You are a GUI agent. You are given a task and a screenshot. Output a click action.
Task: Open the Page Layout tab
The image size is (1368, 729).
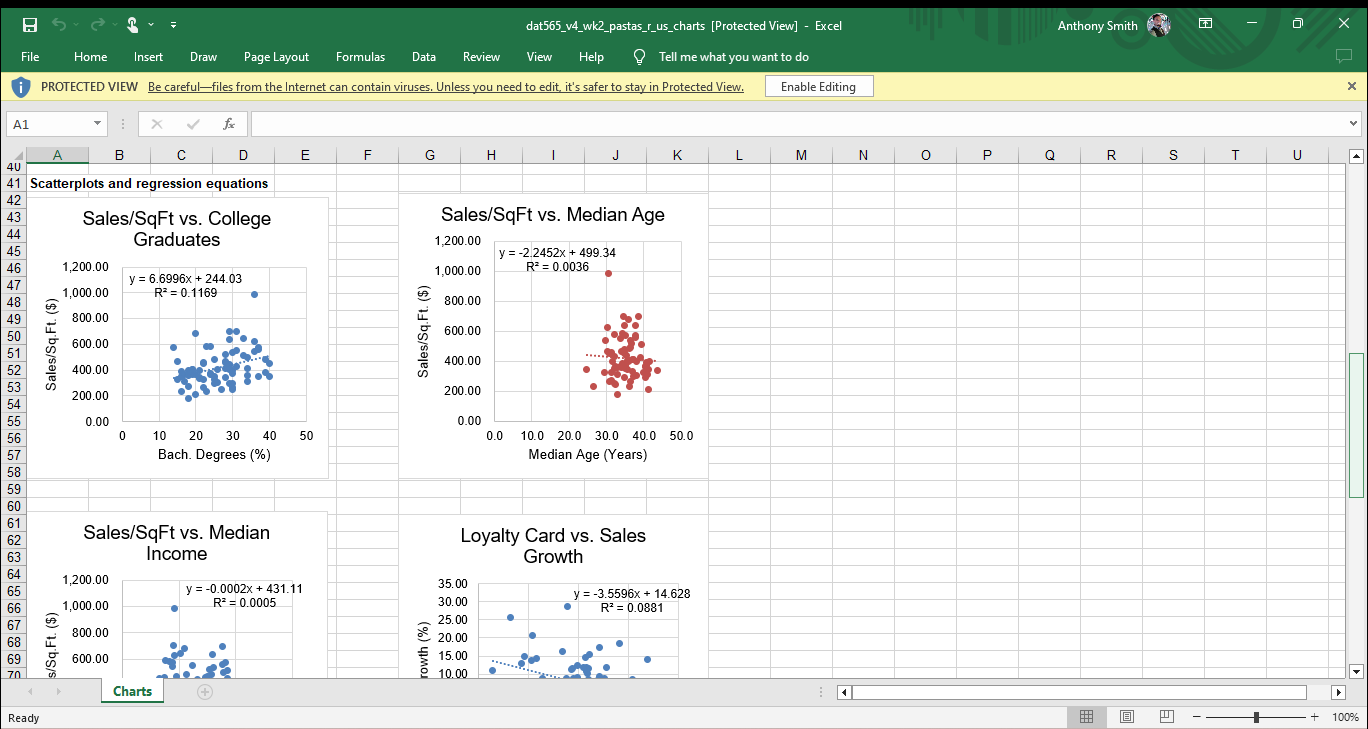coord(277,57)
